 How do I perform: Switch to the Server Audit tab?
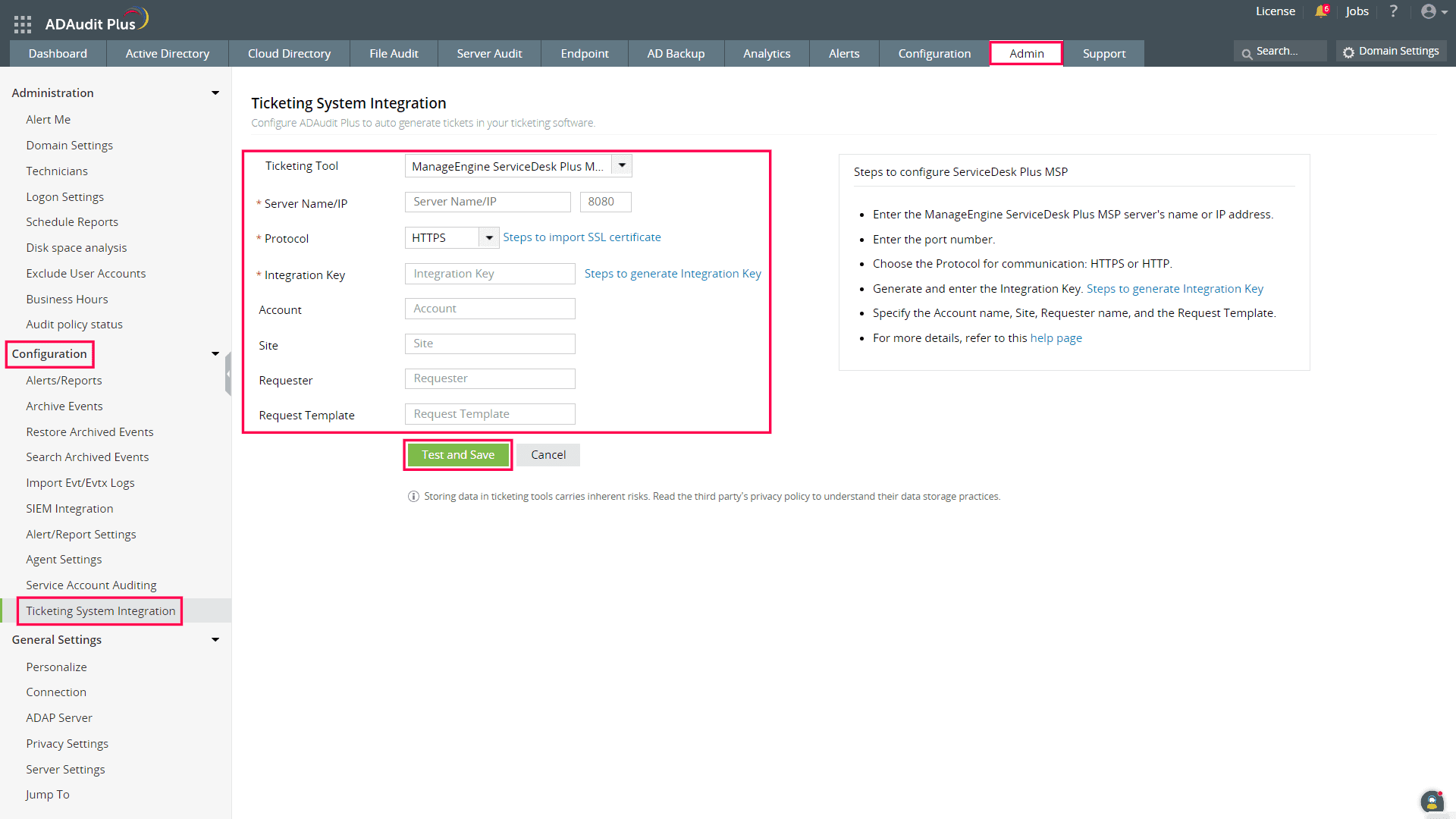coord(489,54)
